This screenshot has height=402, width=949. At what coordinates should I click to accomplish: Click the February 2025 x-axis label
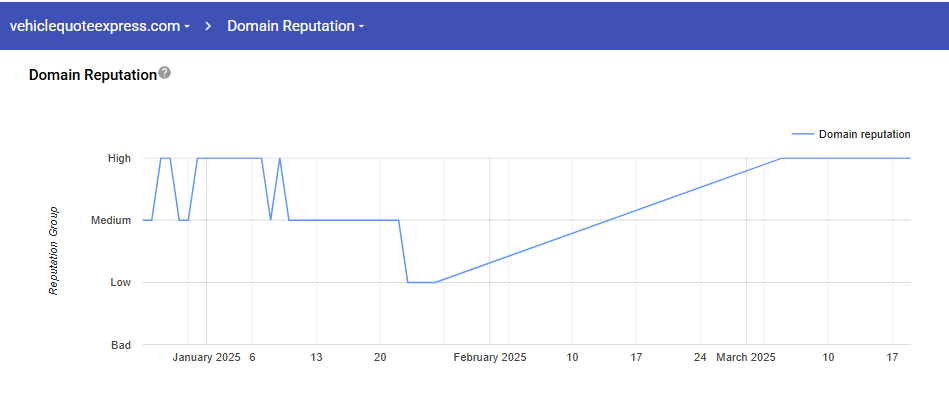pos(490,357)
